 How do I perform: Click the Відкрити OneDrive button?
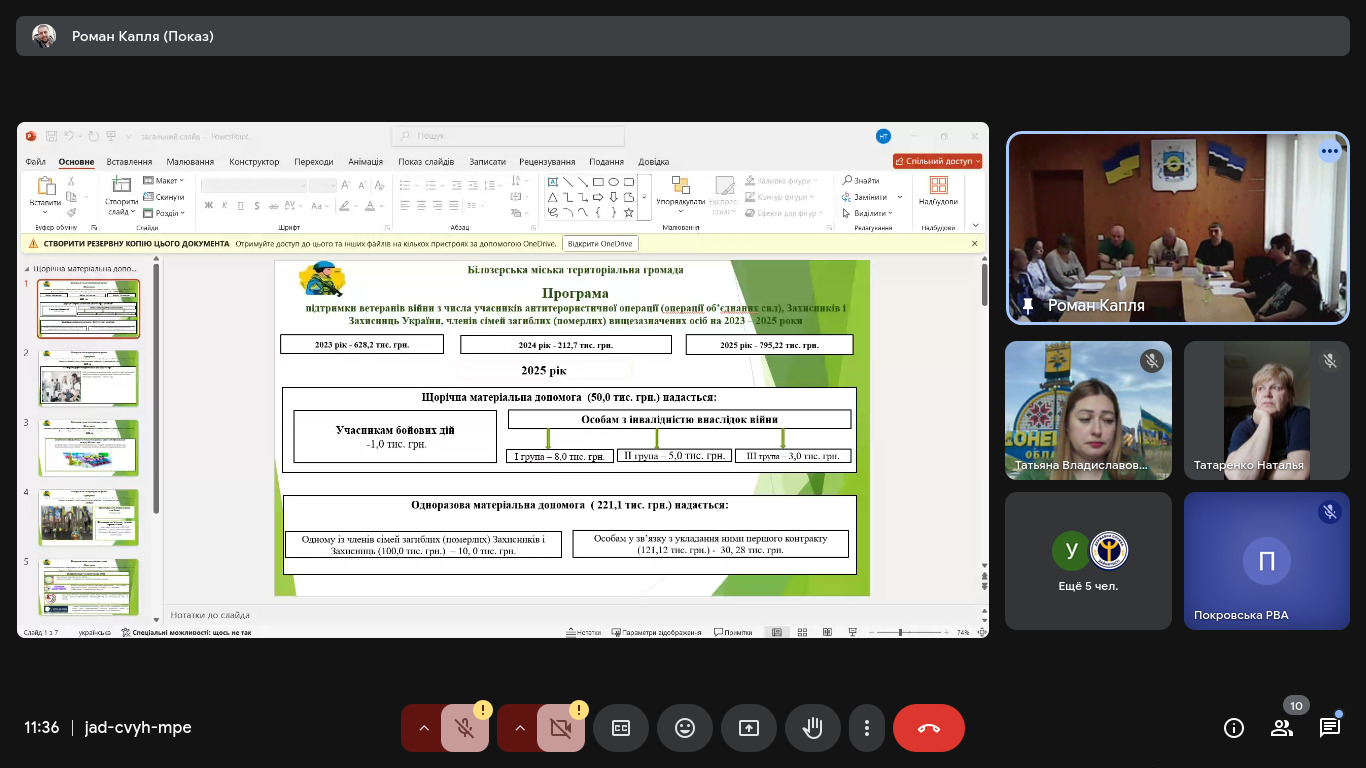click(x=600, y=243)
